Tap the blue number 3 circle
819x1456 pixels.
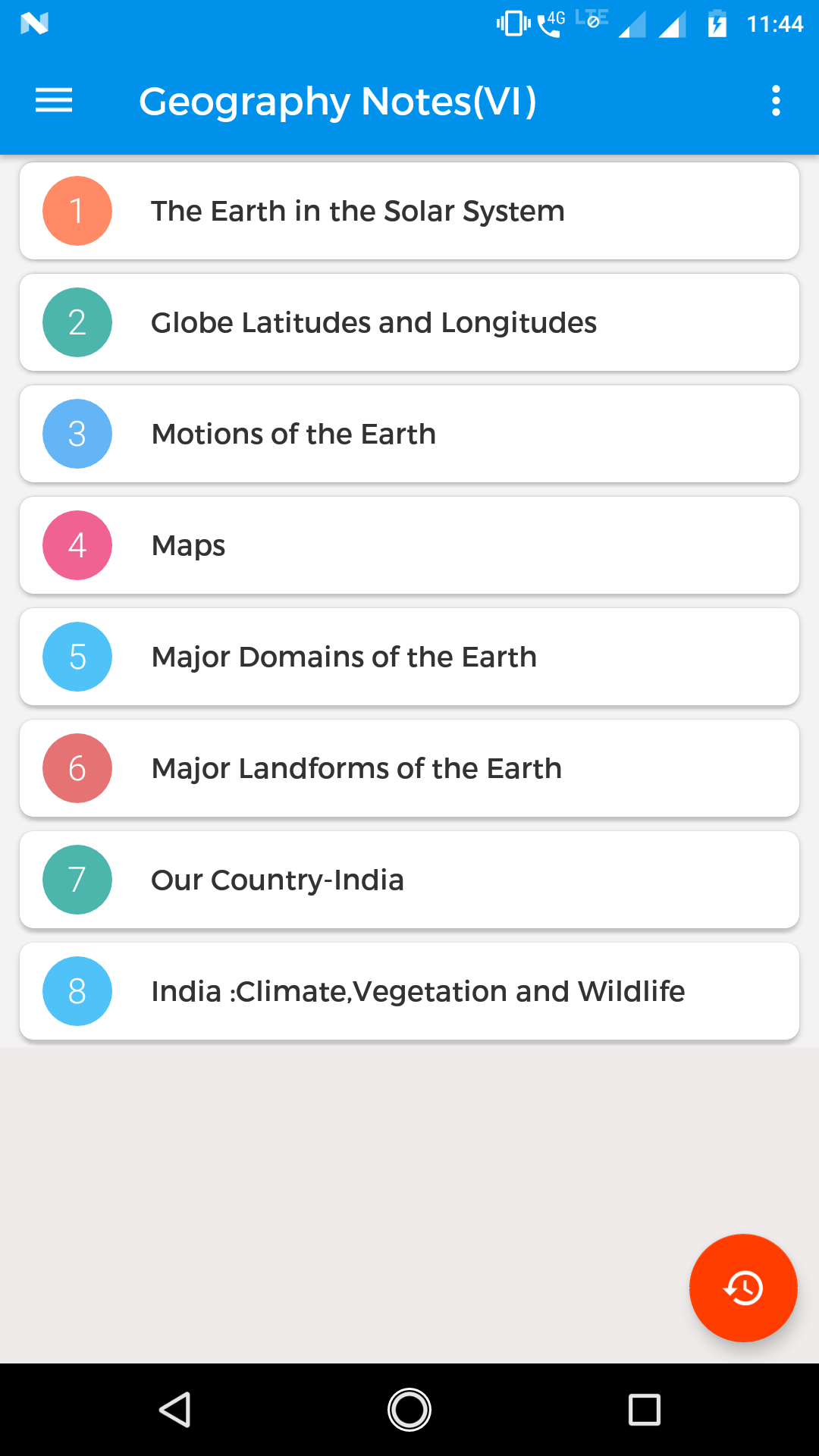[77, 434]
